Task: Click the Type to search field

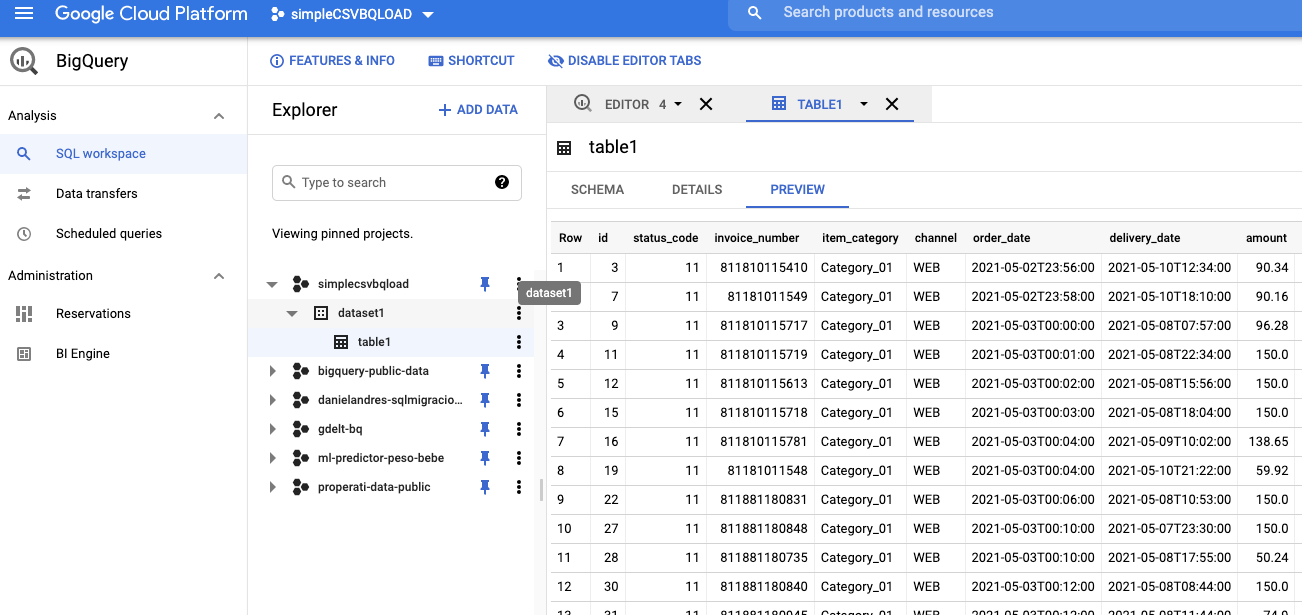Action: click(396, 183)
